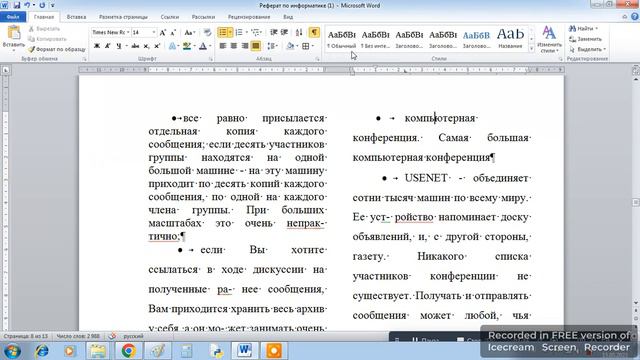The width and height of the screenshot is (640, 360).
Task: Click the Paste (Вставить) icon
Action: 13,33
